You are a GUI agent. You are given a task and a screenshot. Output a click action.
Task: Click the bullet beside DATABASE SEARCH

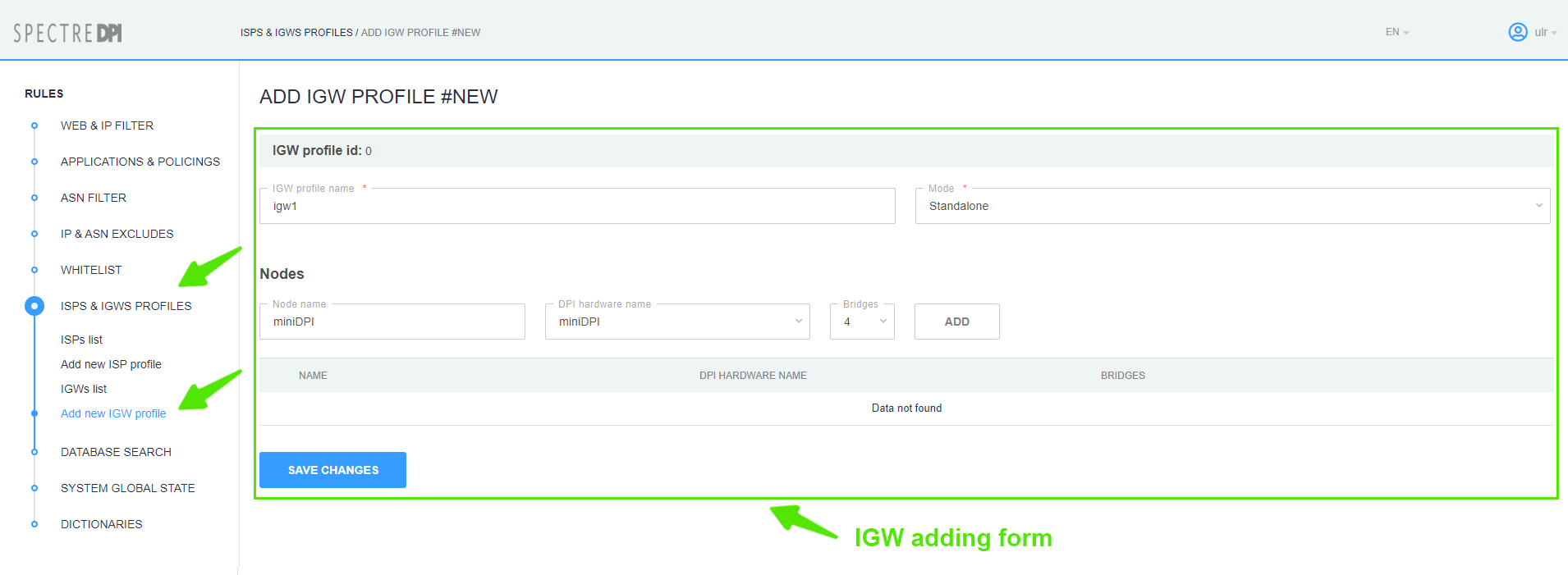tap(34, 452)
